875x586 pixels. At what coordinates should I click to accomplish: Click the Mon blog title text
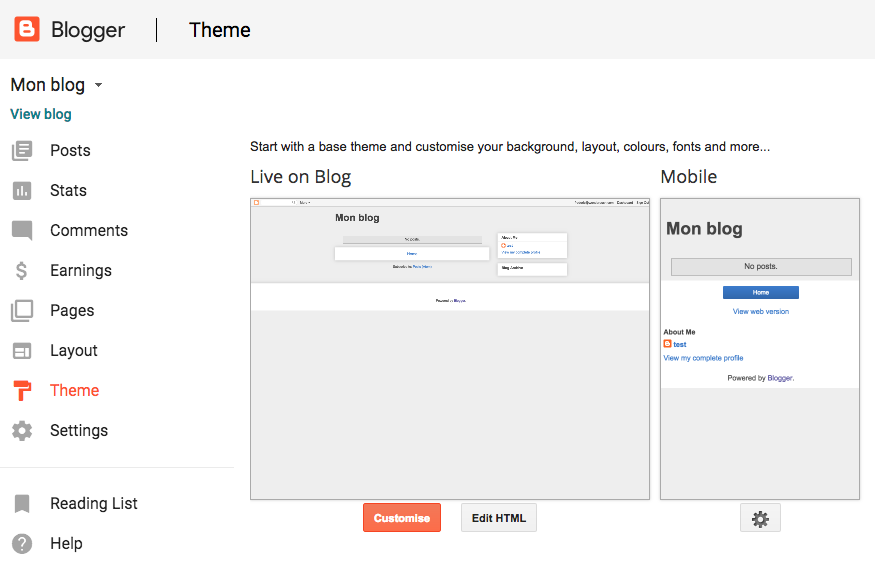pos(48,85)
